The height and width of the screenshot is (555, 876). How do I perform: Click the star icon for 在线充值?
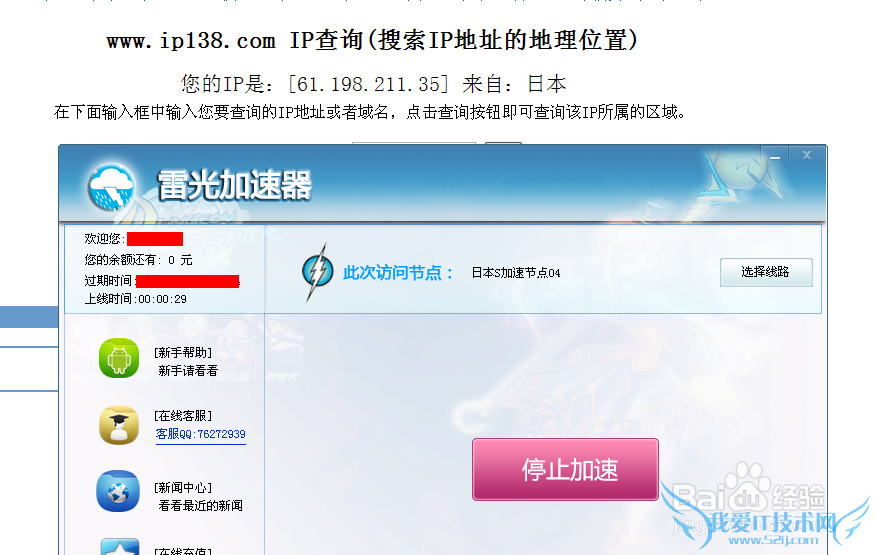click(x=120, y=547)
